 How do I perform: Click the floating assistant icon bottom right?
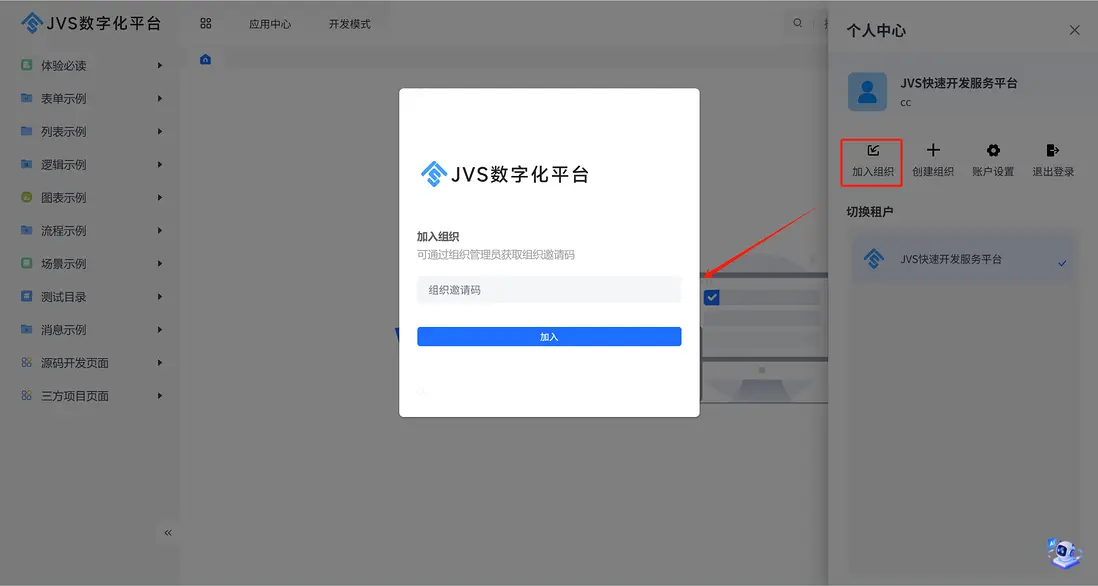tap(1063, 553)
